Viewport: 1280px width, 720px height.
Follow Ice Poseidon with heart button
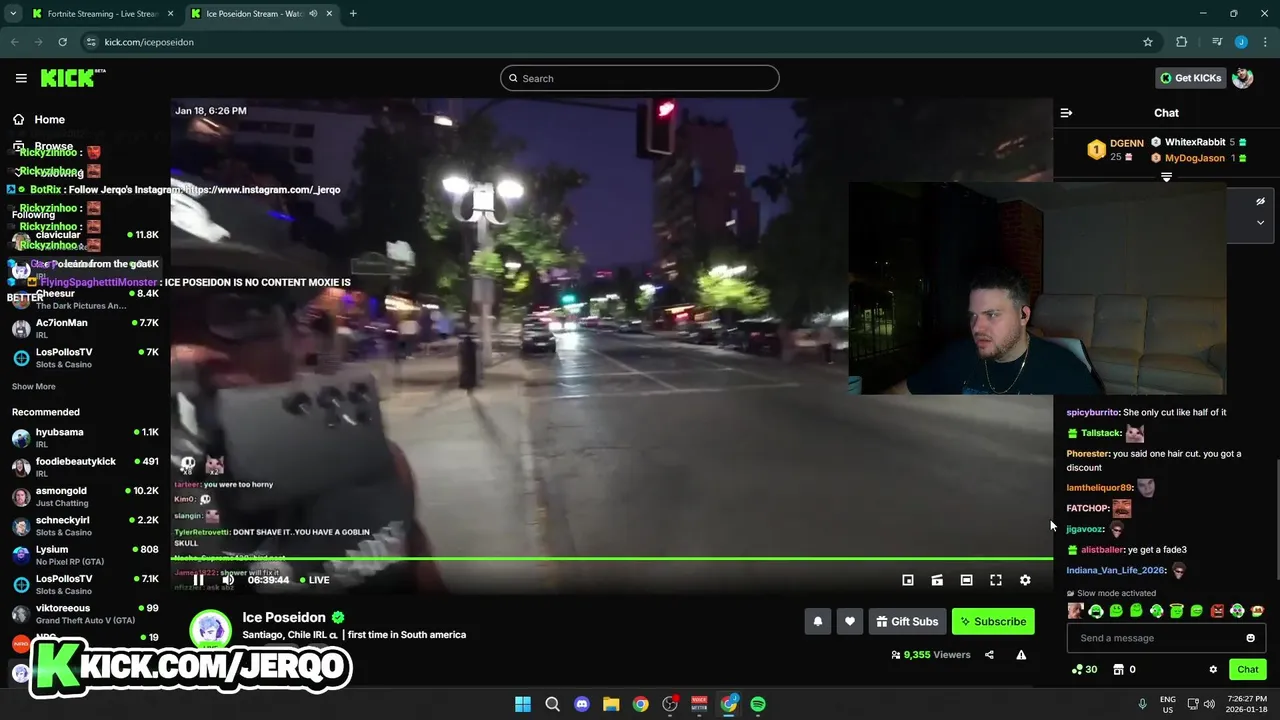[x=850, y=621]
